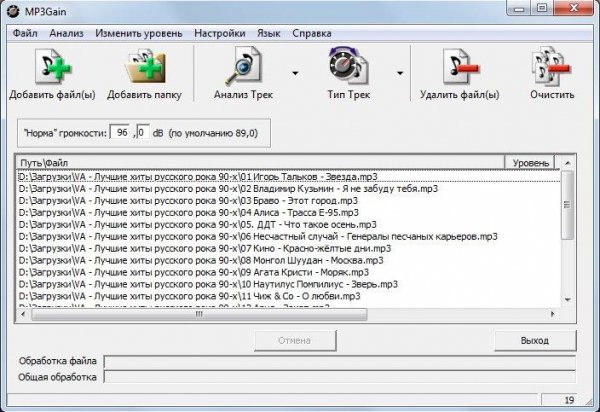Expand the Анализ Трек dropdown arrow
The image size is (600, 412).
pos(295,73)
